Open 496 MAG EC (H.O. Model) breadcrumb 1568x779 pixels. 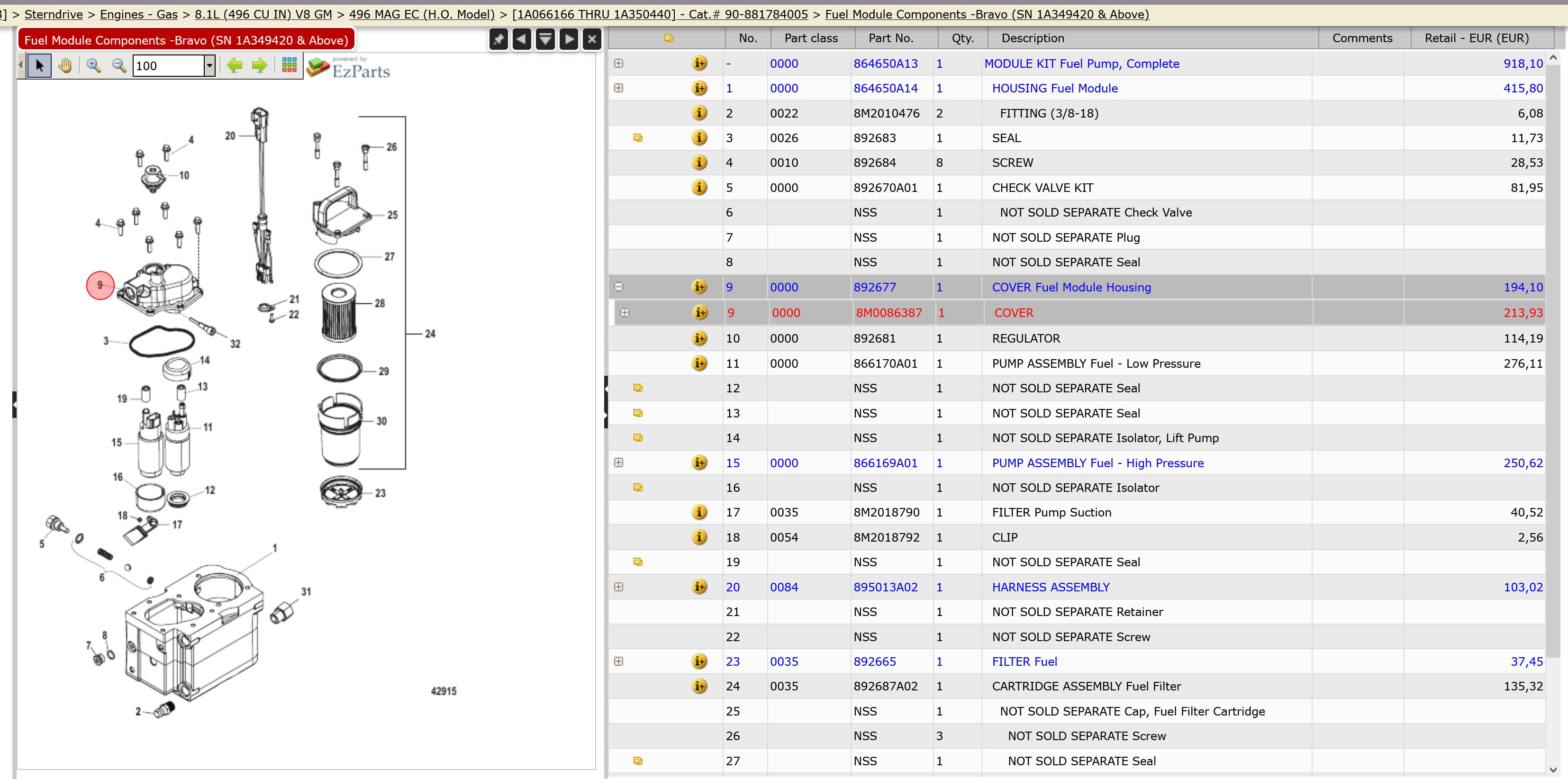pyautogui.click(x=422, y=14)
